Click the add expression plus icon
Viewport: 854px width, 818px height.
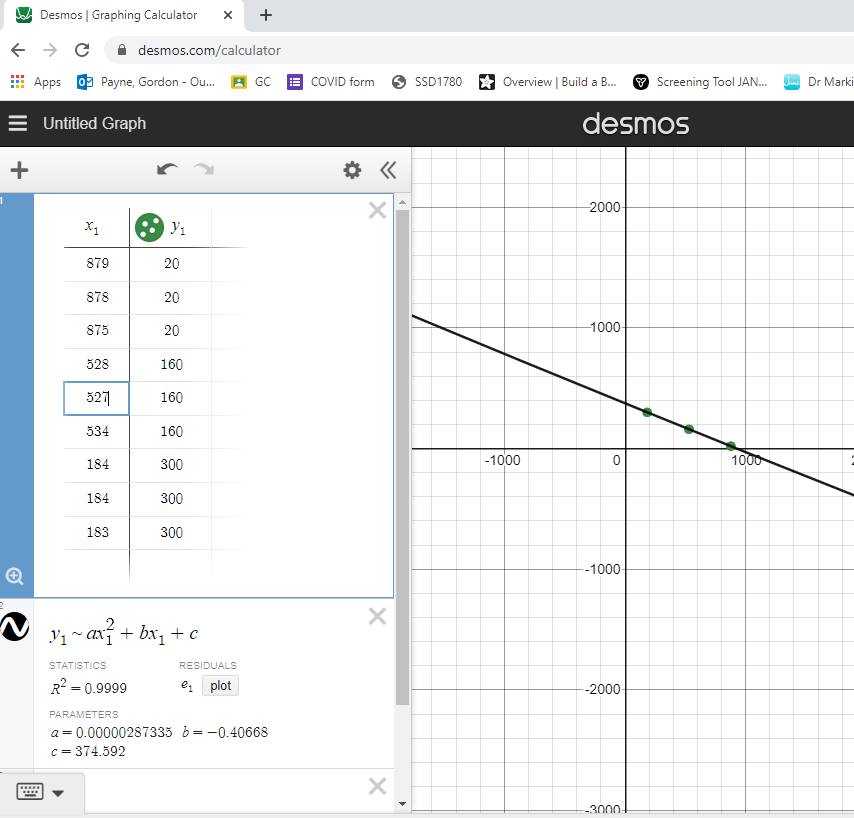tap(19, 170)
